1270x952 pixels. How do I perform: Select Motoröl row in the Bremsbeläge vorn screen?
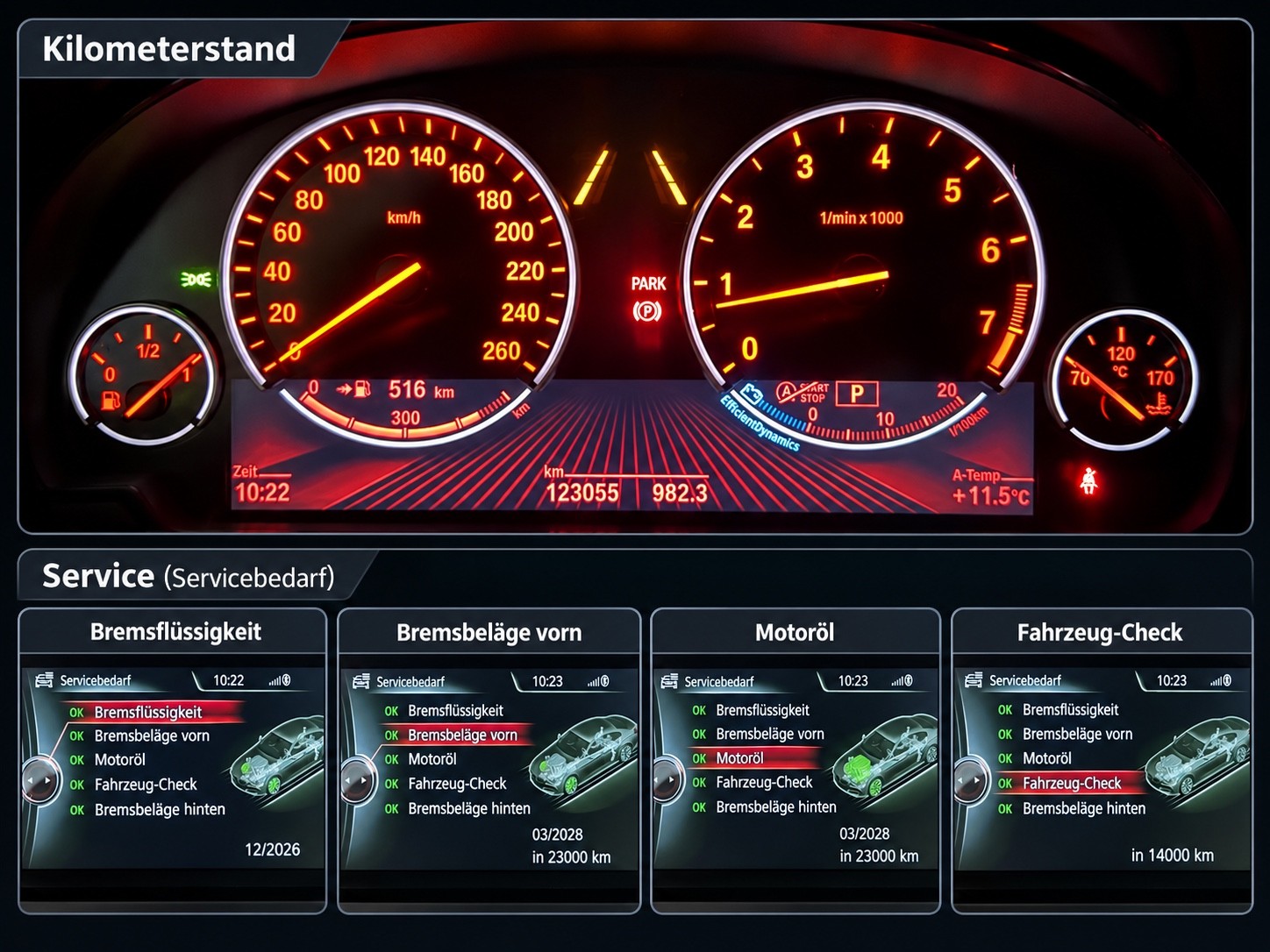tap(421, 759)
